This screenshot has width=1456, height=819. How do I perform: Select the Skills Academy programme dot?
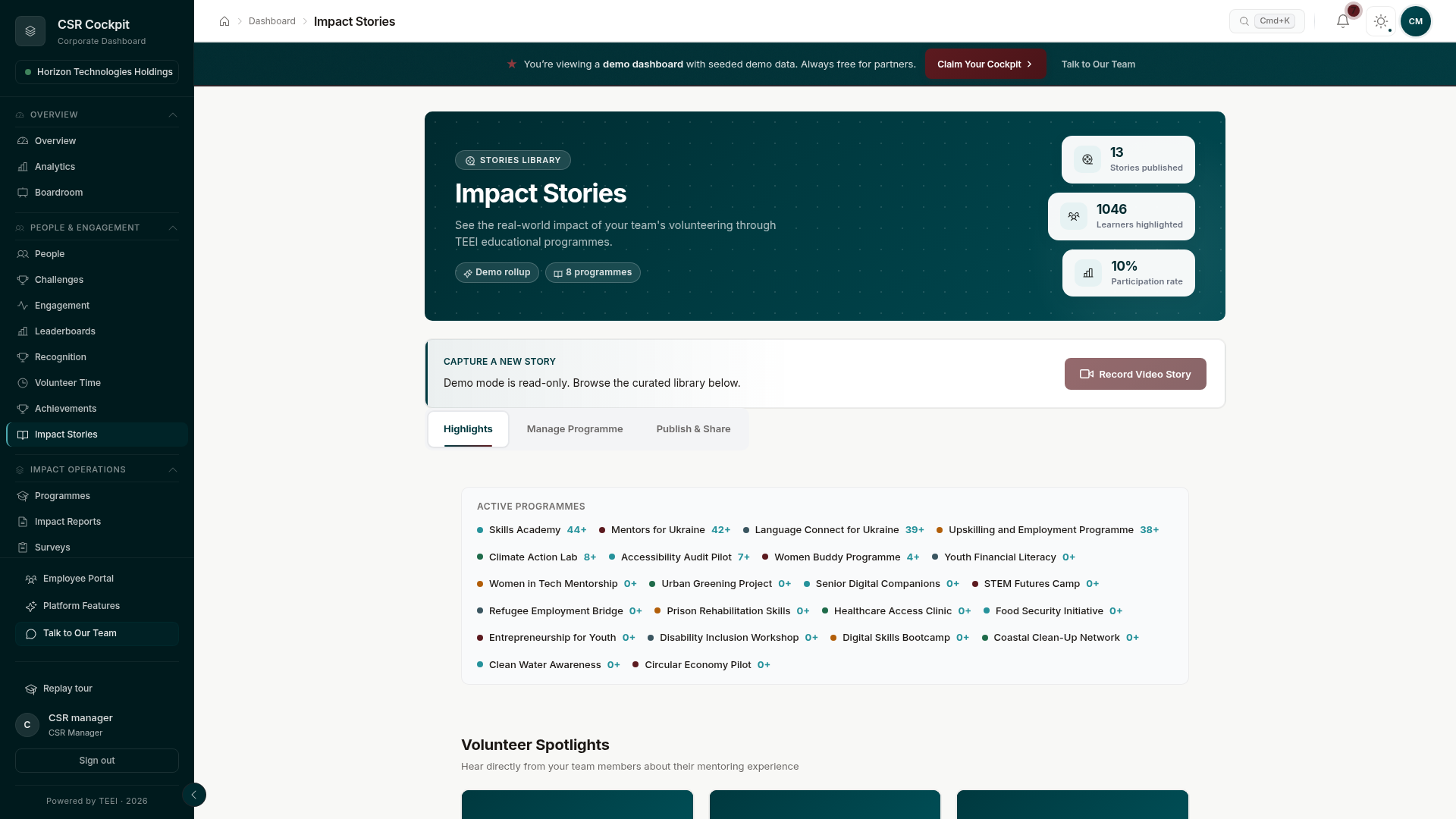480,531
